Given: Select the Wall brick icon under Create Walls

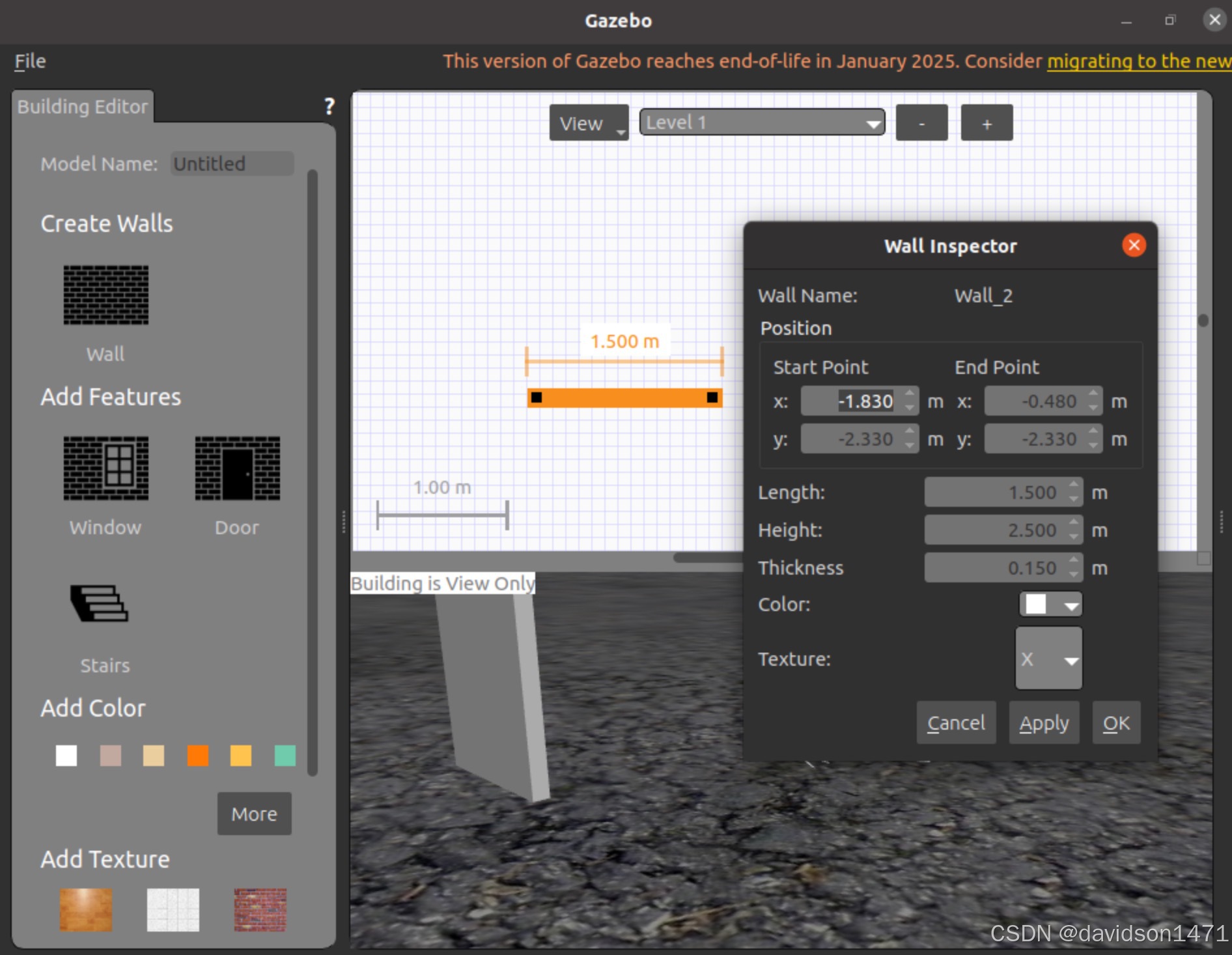Looking at the screenshot, I should [105, 295].
